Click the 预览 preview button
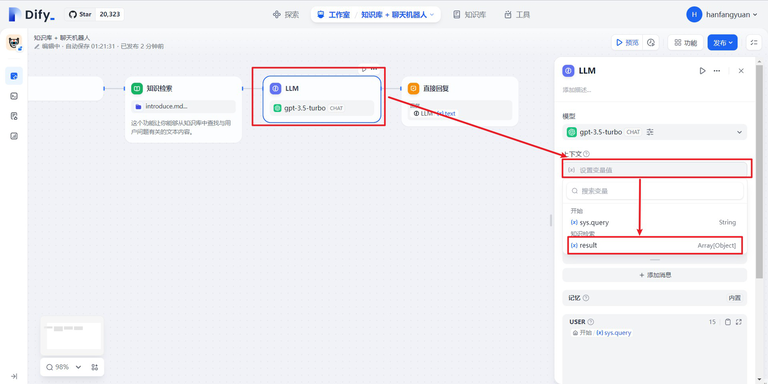 pos(627,43)
